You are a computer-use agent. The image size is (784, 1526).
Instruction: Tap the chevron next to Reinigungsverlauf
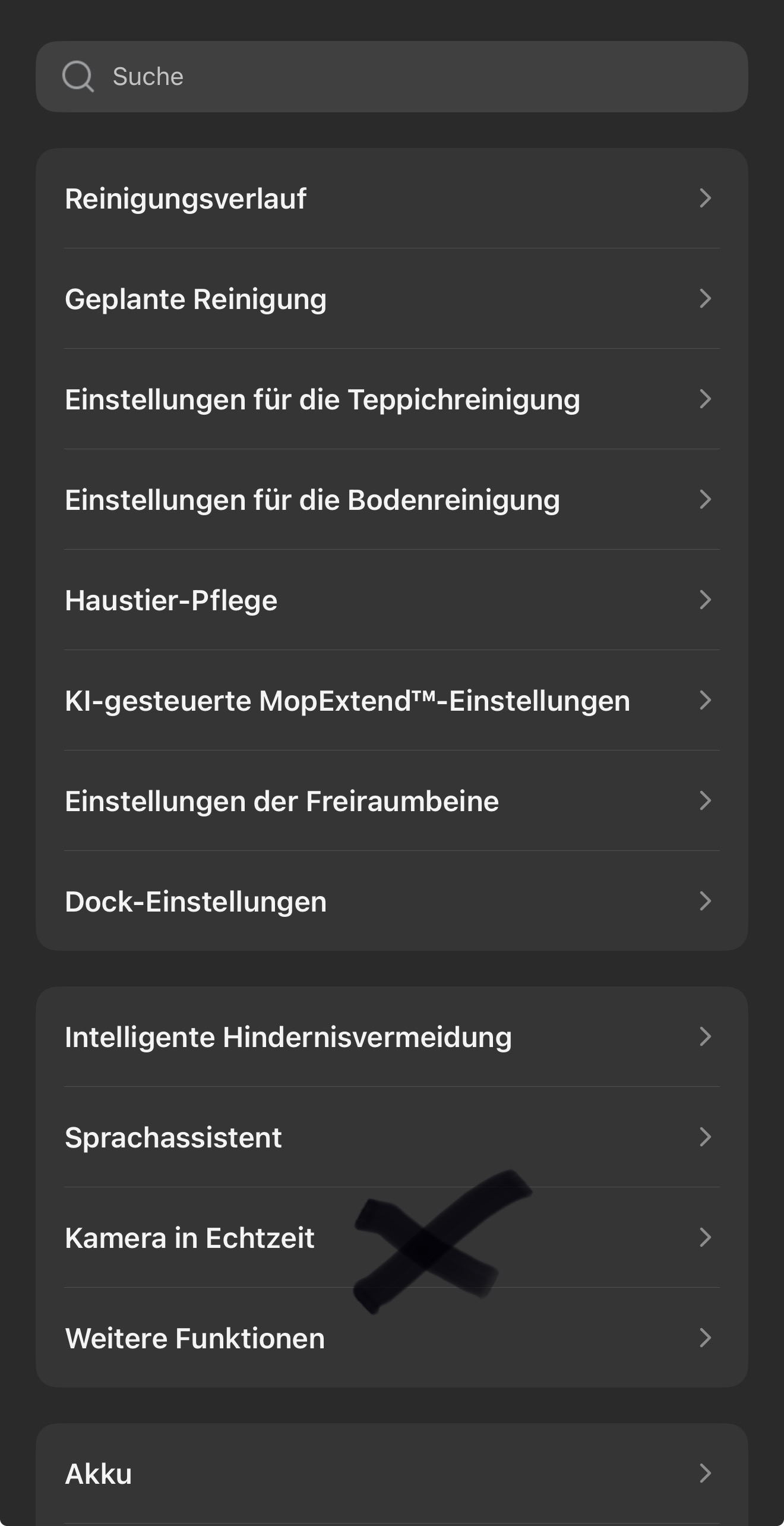pos(705,198)
